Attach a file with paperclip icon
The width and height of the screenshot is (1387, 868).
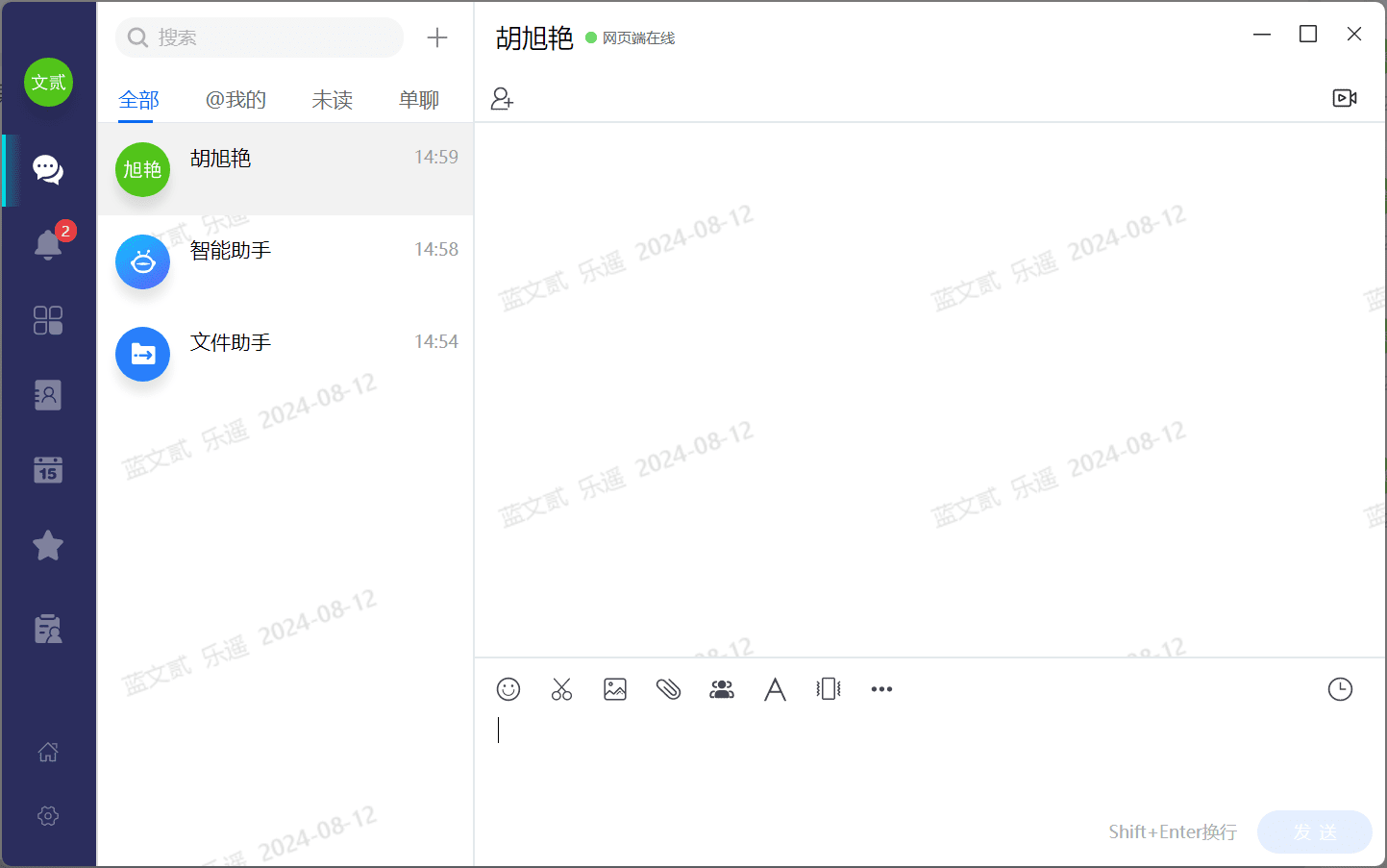pyautogui.click(x=669, y=689)
